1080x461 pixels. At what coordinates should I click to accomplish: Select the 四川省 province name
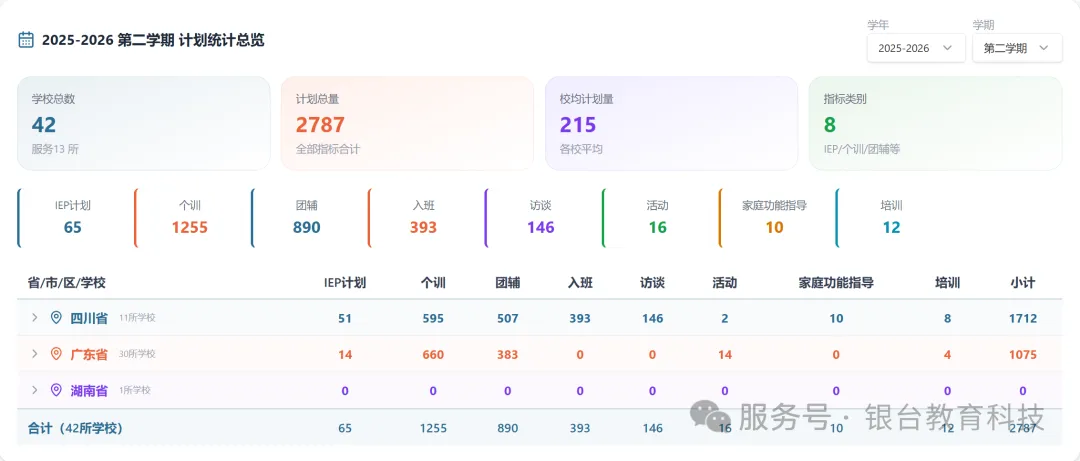click(89, 318)
